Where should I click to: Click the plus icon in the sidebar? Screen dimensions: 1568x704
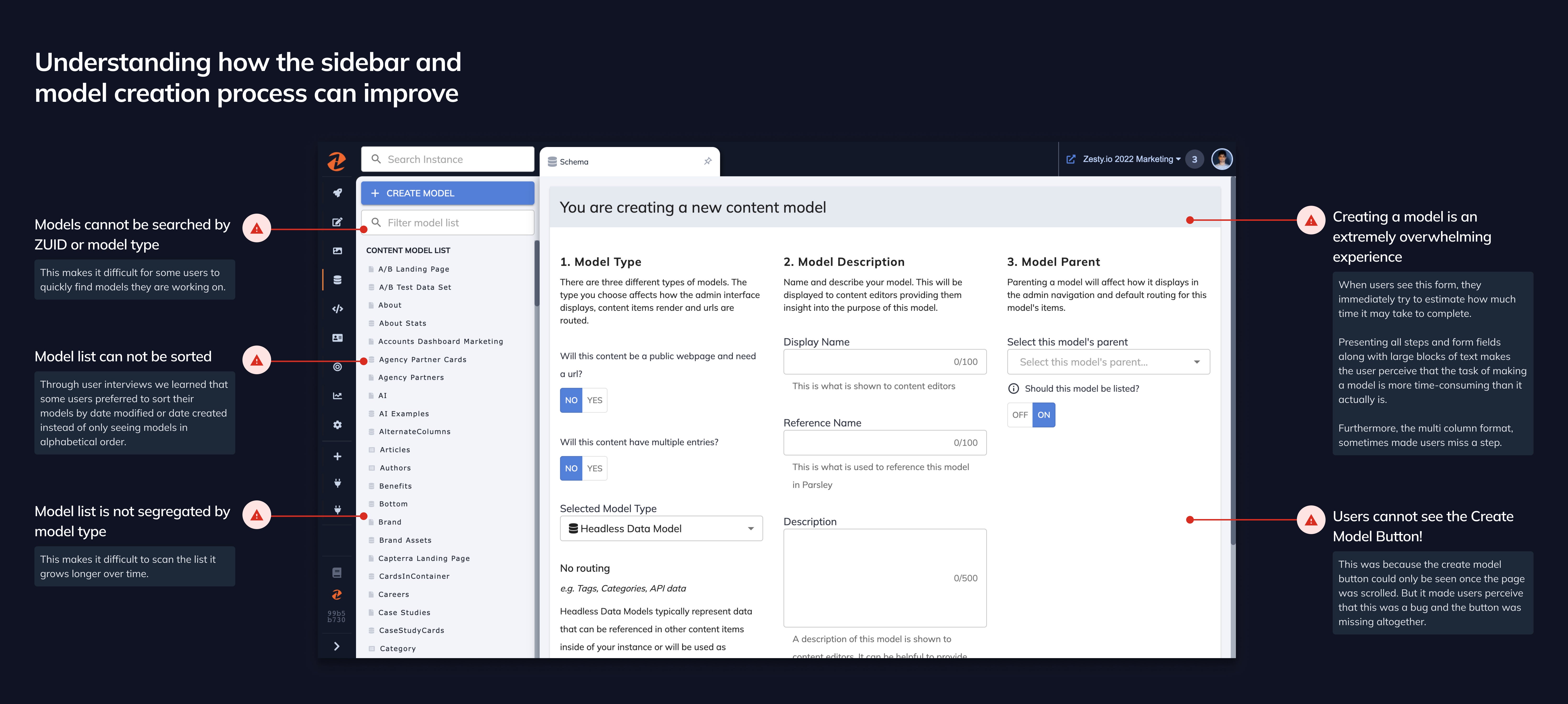pyautogui.click(x=337, y=456)
